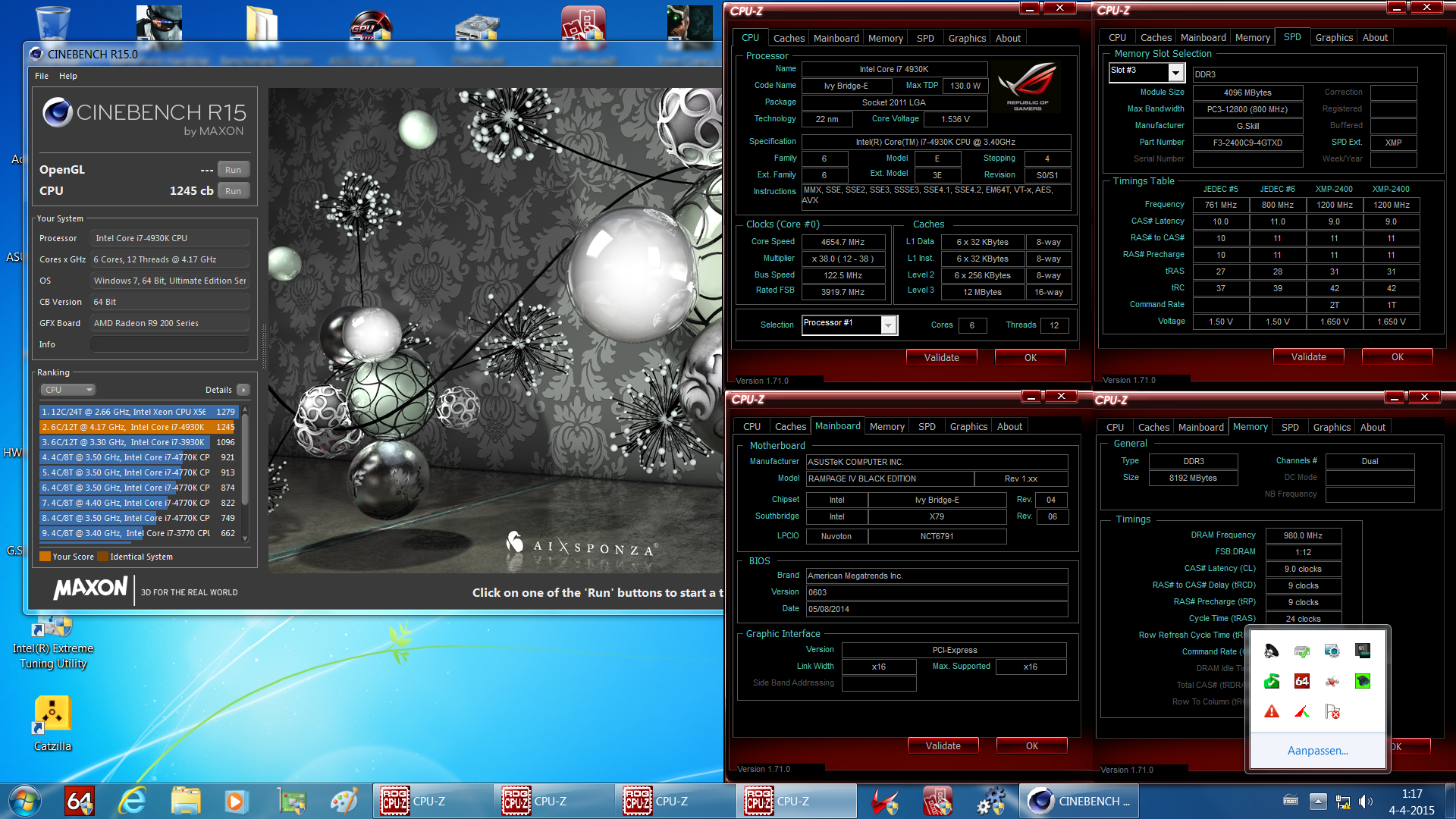Open the CPU ranking filter dropdown in Cinebench
Screen dimensions: 1456x819
click(x=68, y=390)
